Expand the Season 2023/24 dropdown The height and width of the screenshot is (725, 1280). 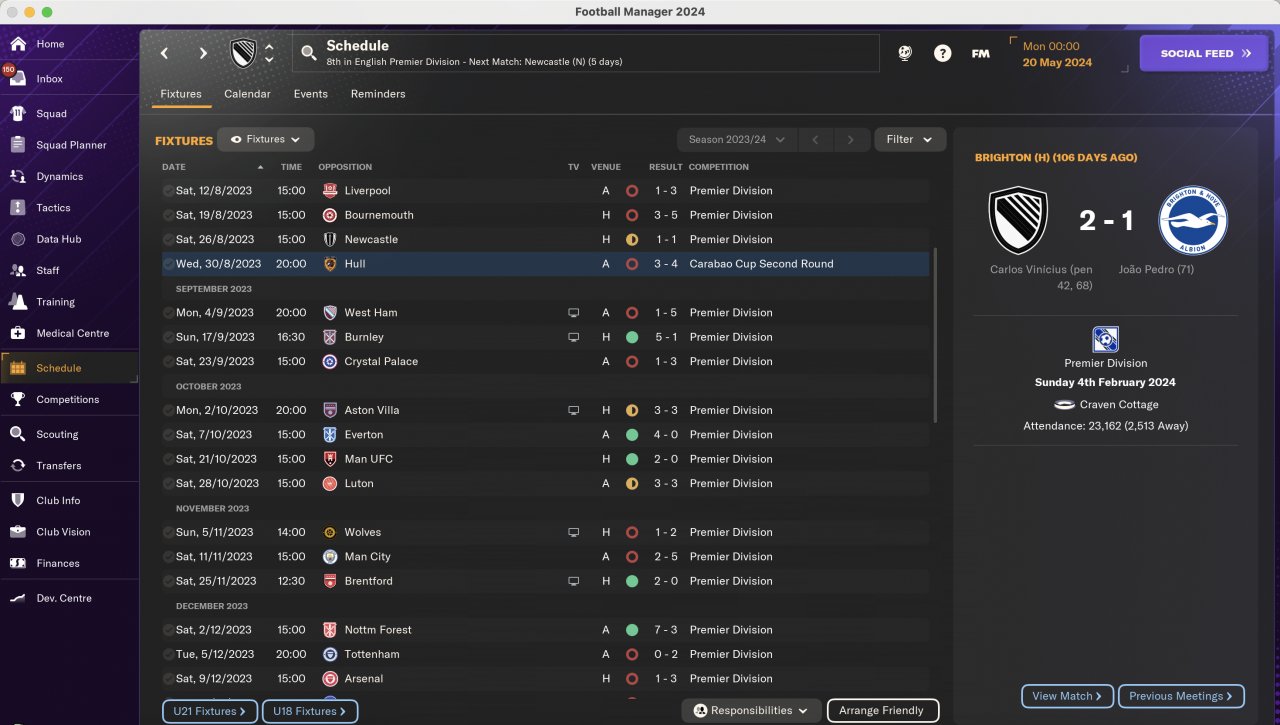click(x=736, y=140)
